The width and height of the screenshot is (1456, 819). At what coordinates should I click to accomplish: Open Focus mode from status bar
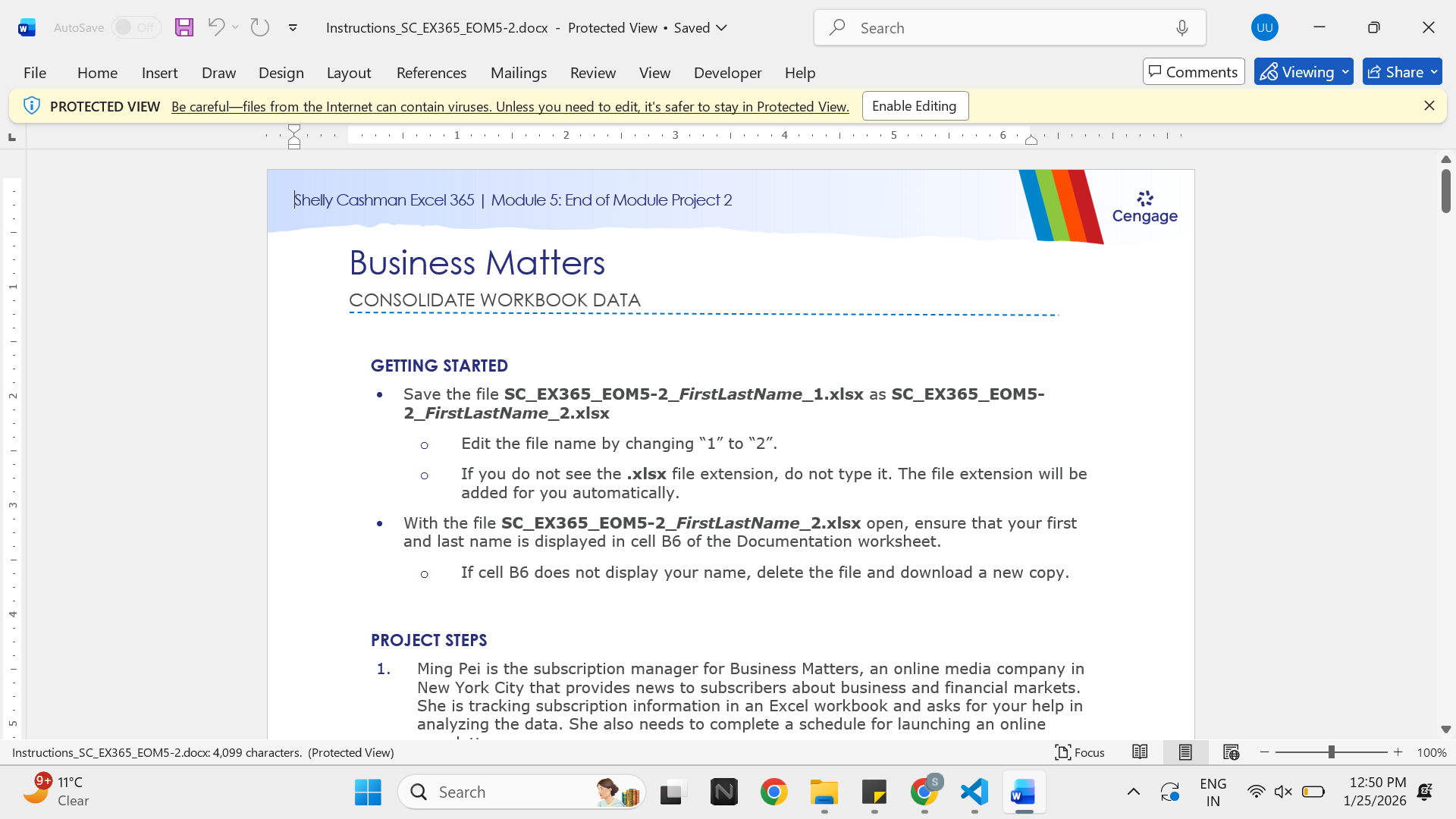point(1080,752)
